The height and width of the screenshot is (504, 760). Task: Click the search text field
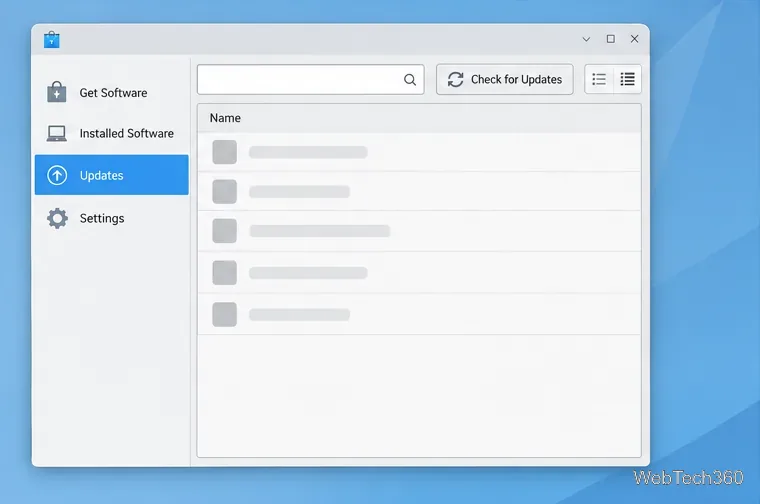(x=311, y=79)
